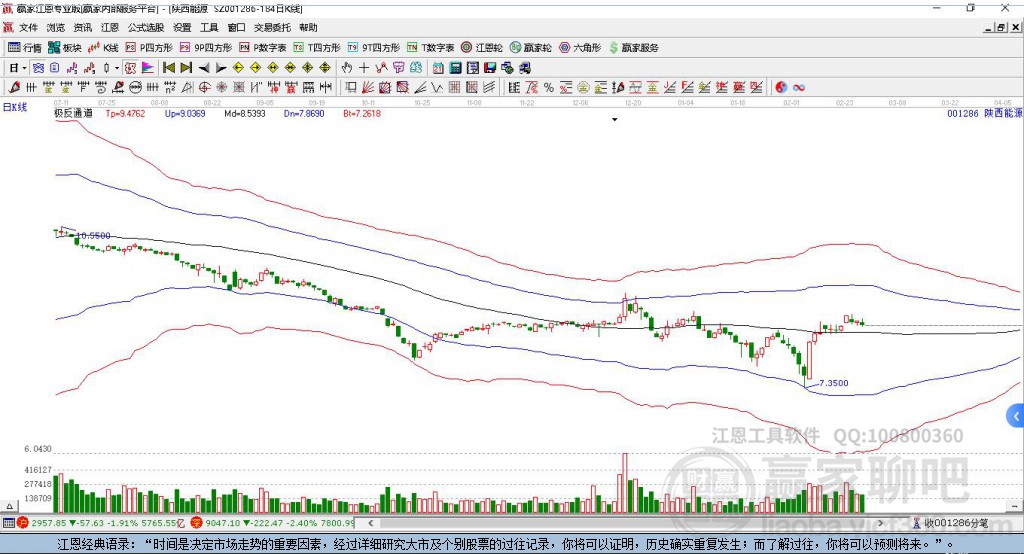Select the 10.5500 high price label
Viewport: 1024px width, 554px height.
point(93,235)
